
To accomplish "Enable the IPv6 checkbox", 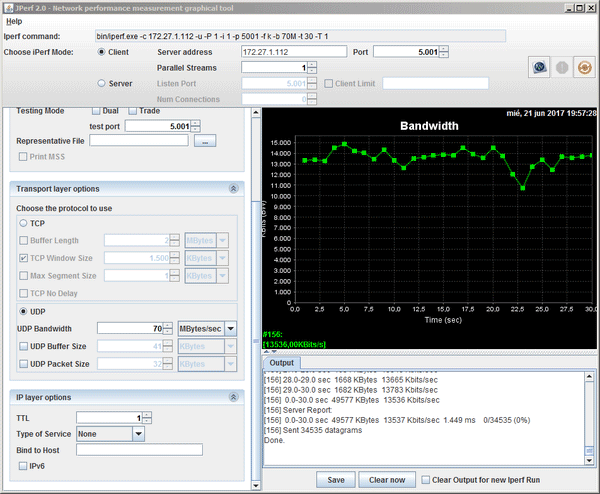I will 23,465.
